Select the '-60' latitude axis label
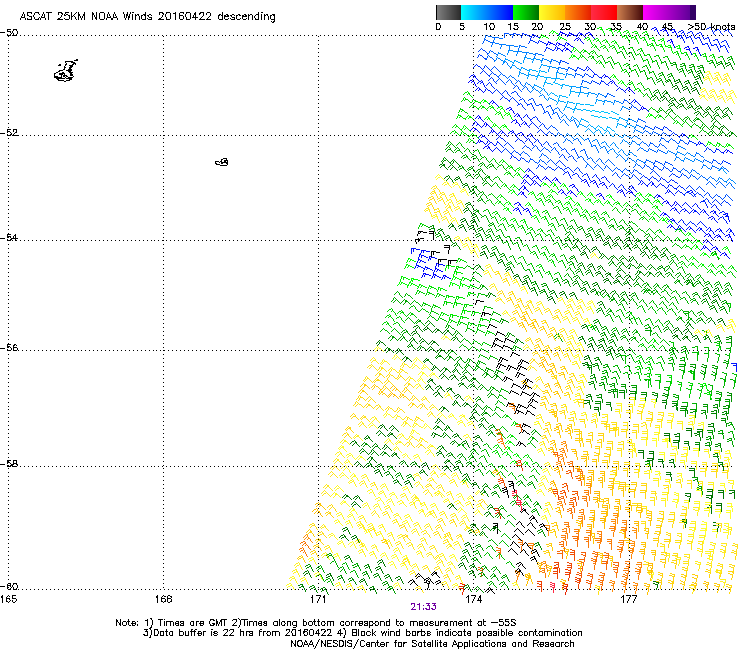 9,586
